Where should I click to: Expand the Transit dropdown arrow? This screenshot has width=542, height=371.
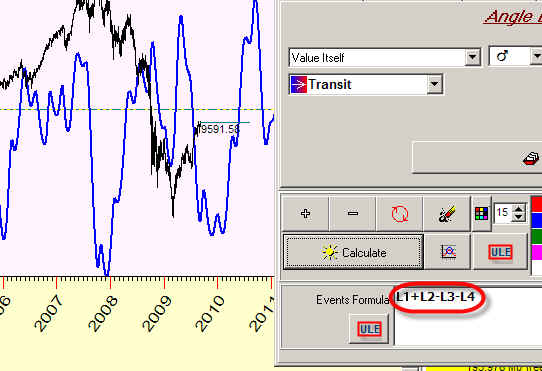point(434,84)
